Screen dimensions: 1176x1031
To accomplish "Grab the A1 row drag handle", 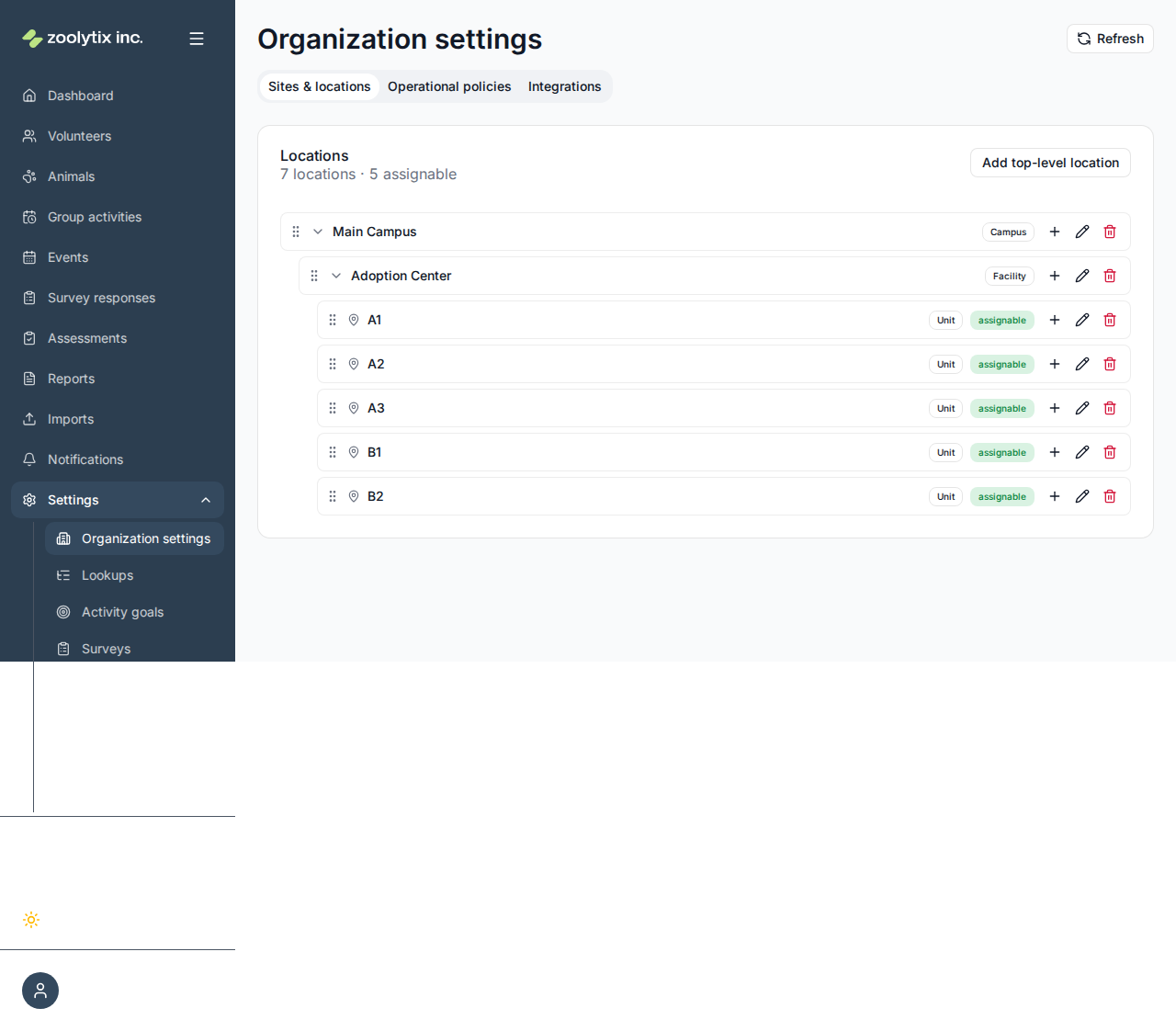I will click(333, 320).
